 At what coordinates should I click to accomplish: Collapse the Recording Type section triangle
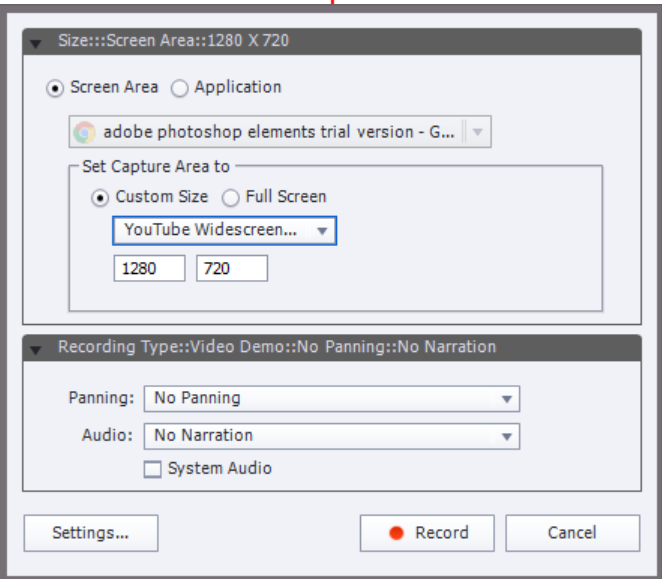[x=37, y=349]
